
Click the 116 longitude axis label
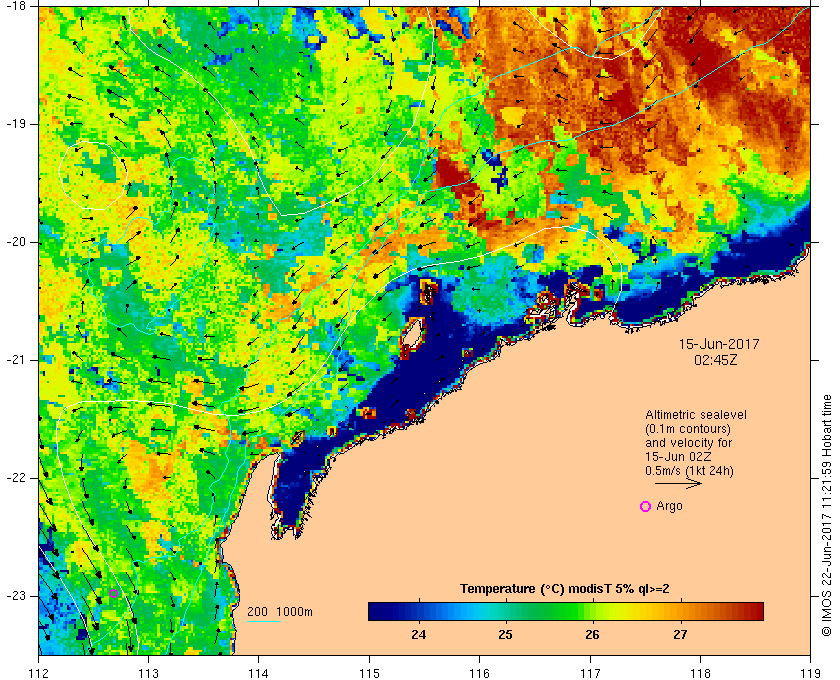(479, 673)
